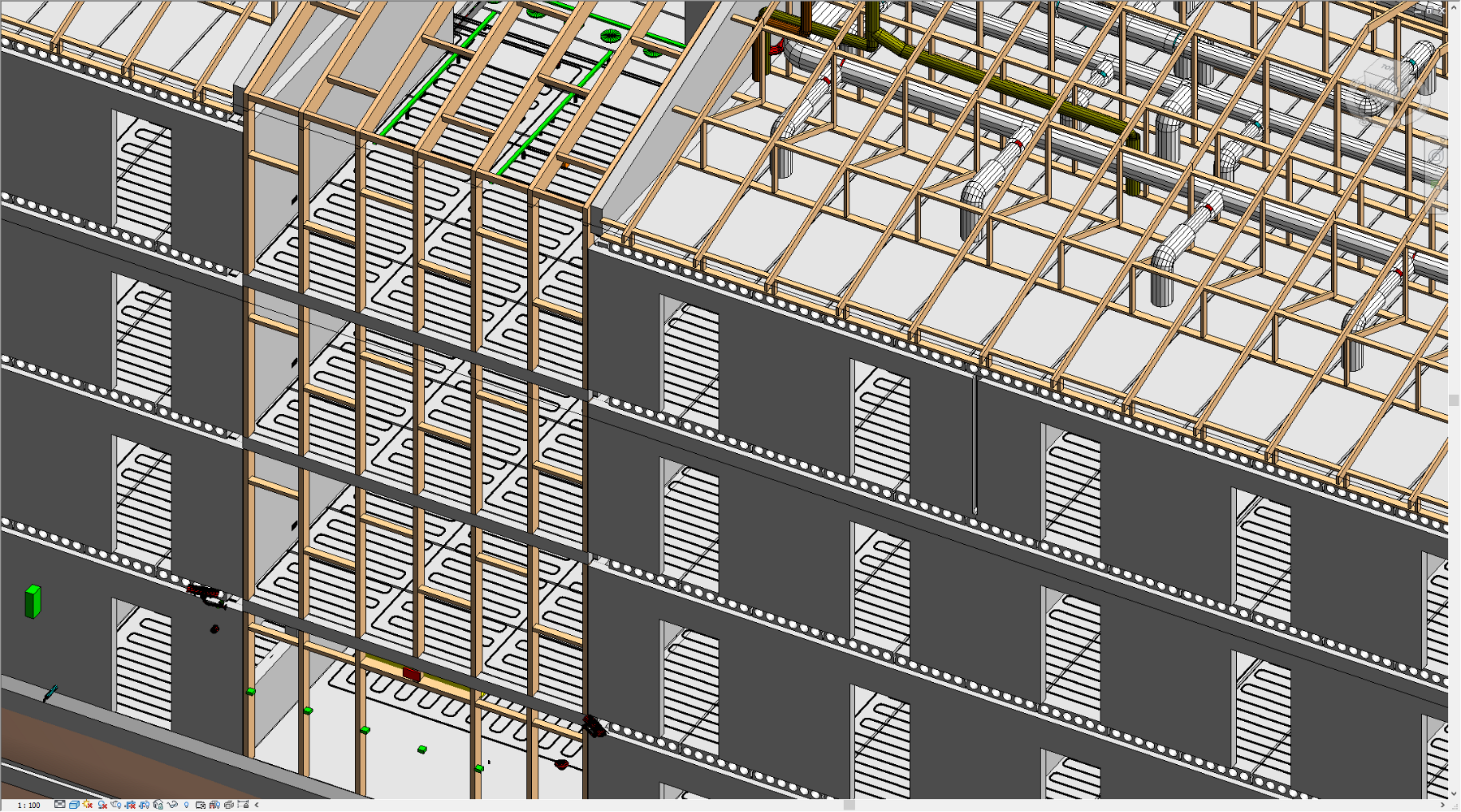Open the Detail Level control

[x=59, y=805]
